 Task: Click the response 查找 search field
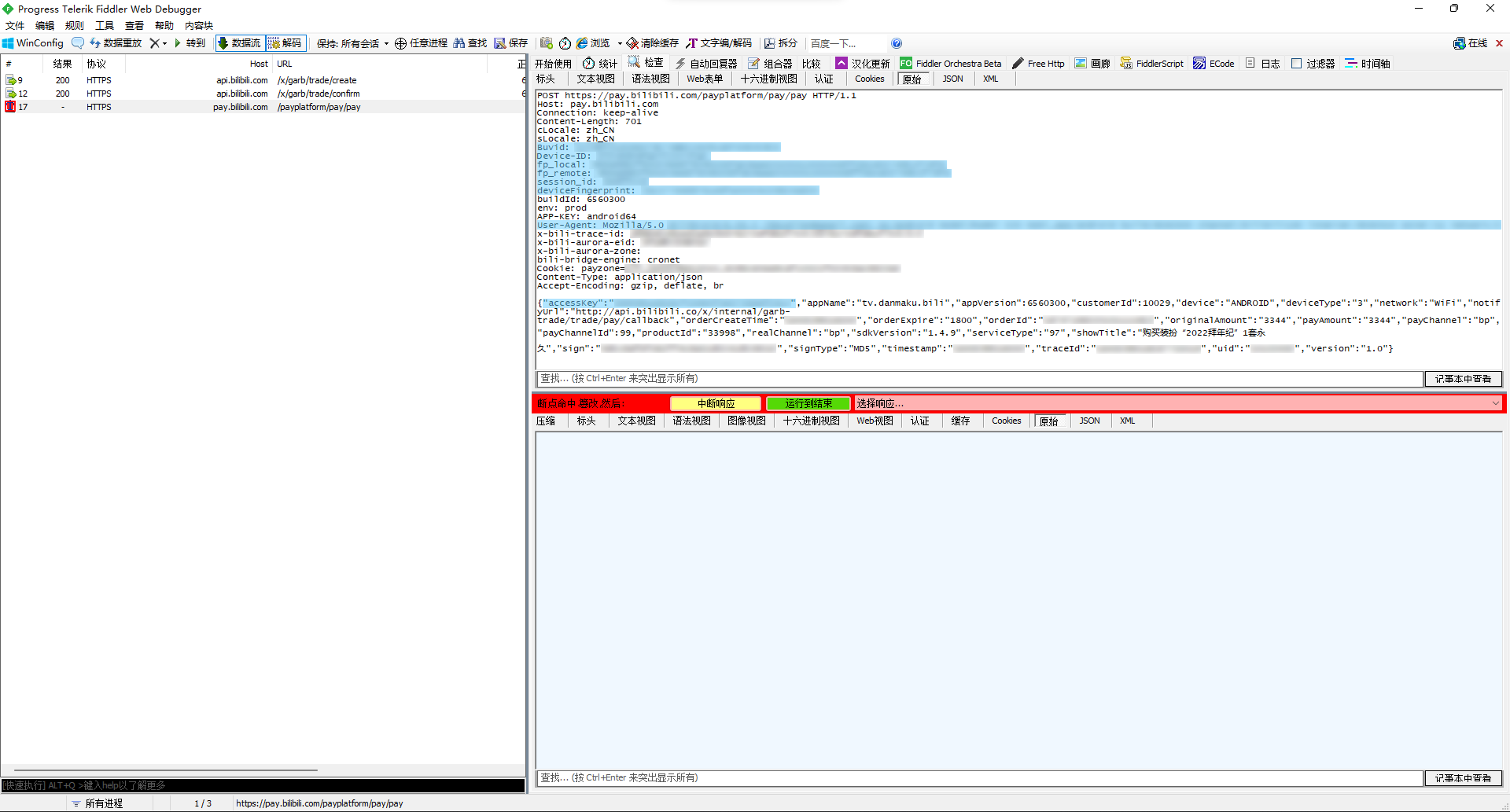pos(979,778)
